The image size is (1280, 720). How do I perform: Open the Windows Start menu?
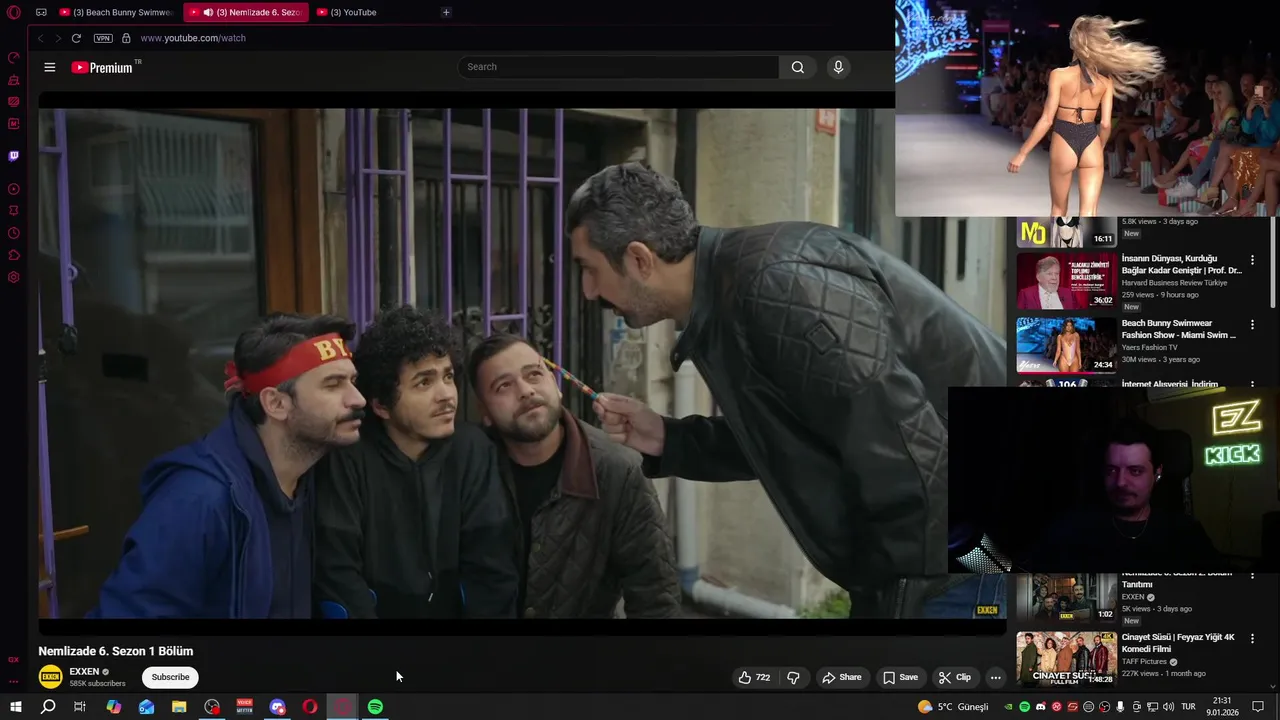[15, 707]
